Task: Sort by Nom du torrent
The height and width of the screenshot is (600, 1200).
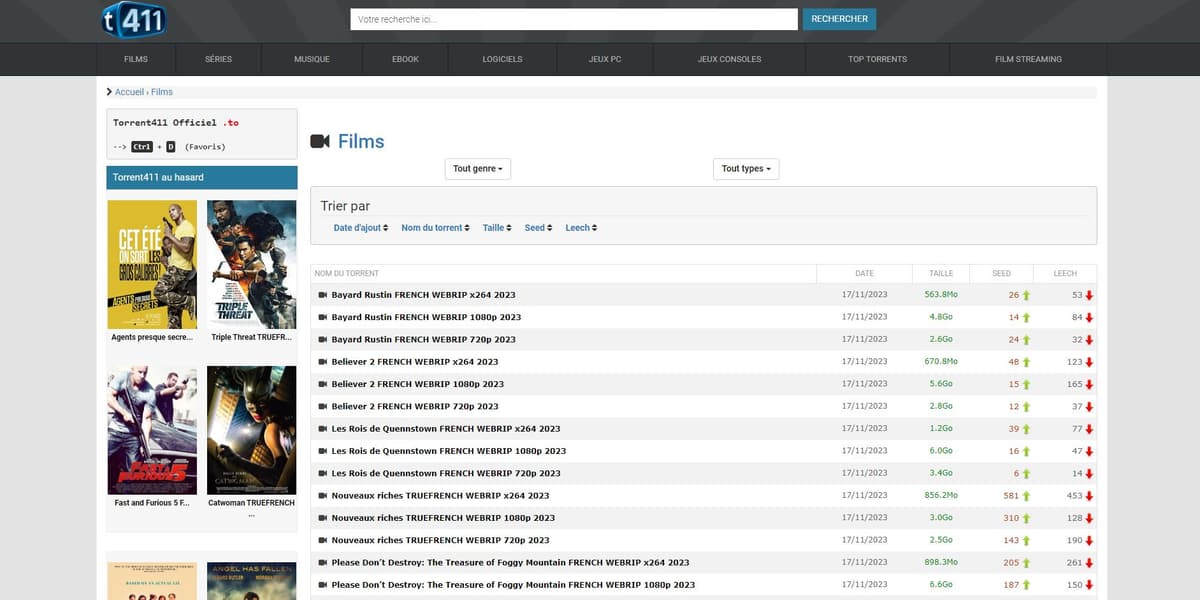Action: (436, 228)
